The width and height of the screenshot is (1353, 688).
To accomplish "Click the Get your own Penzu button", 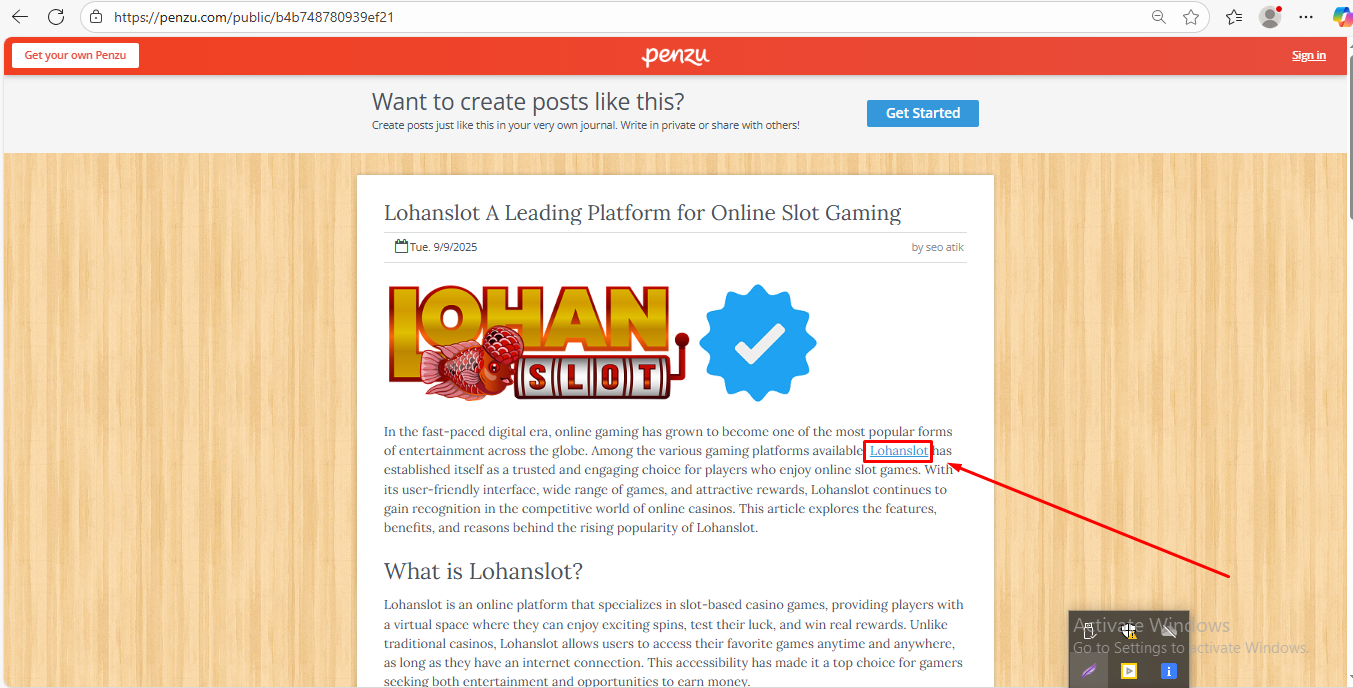I will 75,55.
